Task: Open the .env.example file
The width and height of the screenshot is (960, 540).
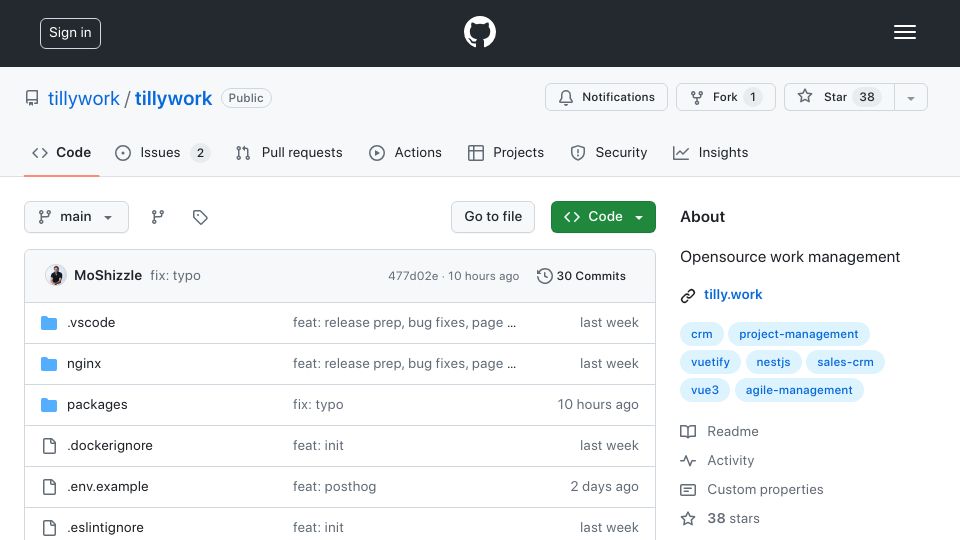Action: click(x=108, y=487)
